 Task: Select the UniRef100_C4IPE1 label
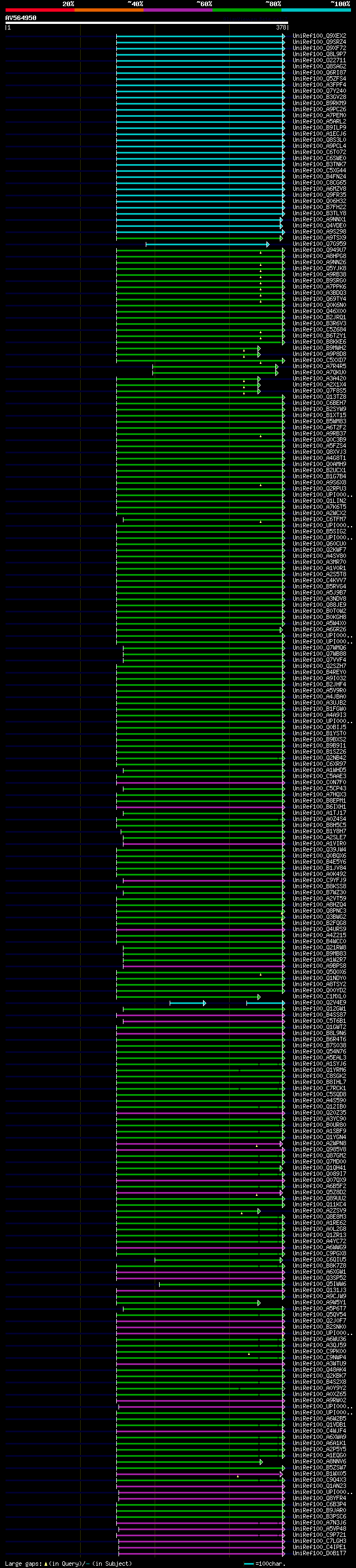(319, 1547)
